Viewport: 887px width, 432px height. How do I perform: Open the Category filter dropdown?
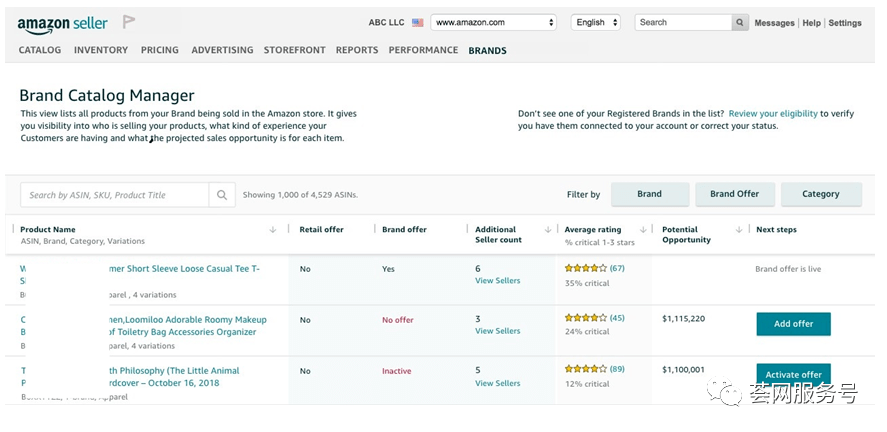click(821, 194)
